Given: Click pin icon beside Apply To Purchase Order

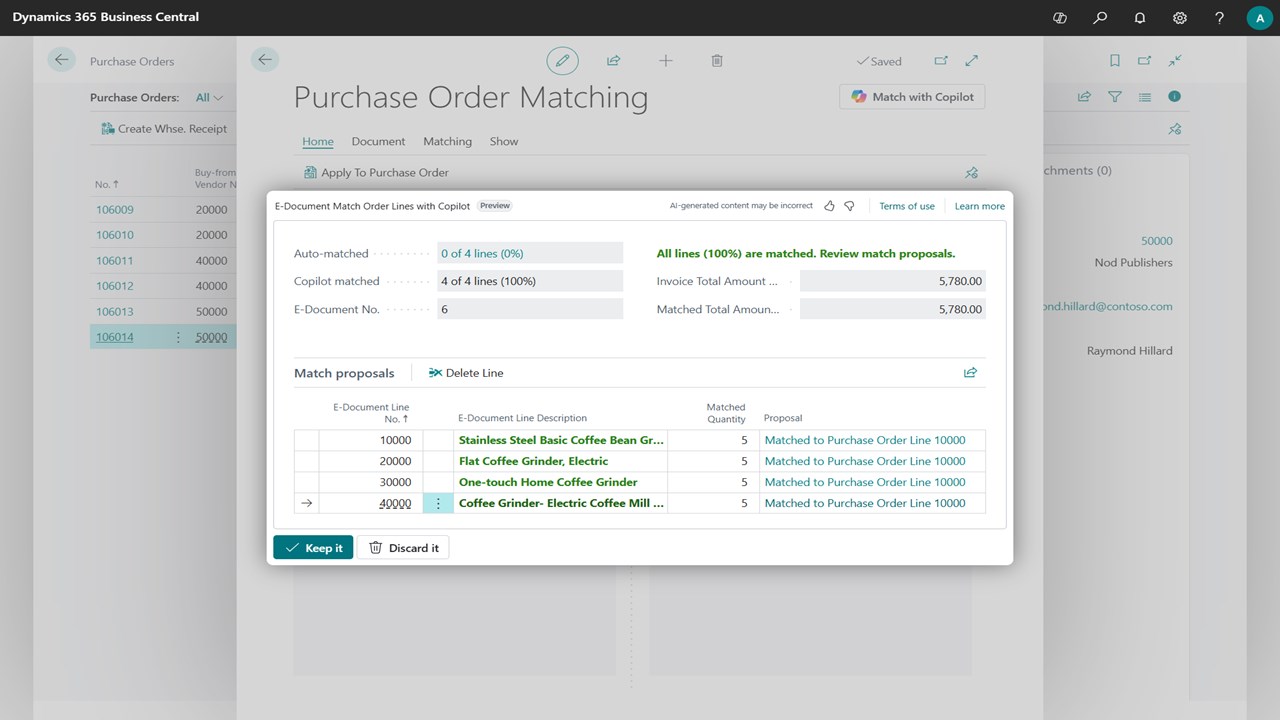Looking at the screenshot, I should click(x=971, y=173).
